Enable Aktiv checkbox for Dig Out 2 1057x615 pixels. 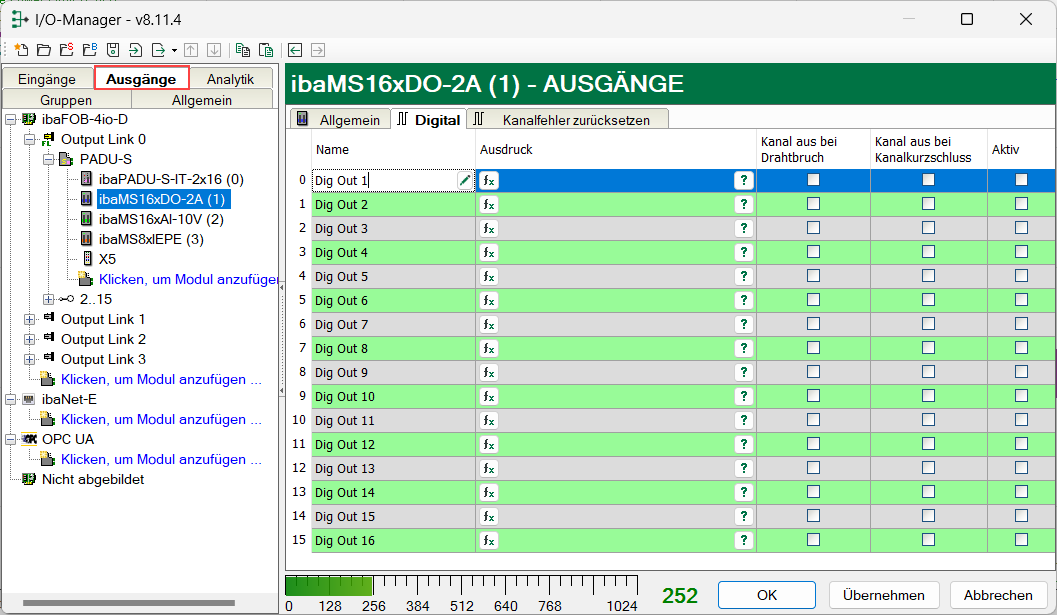[x=1021, y=204]
